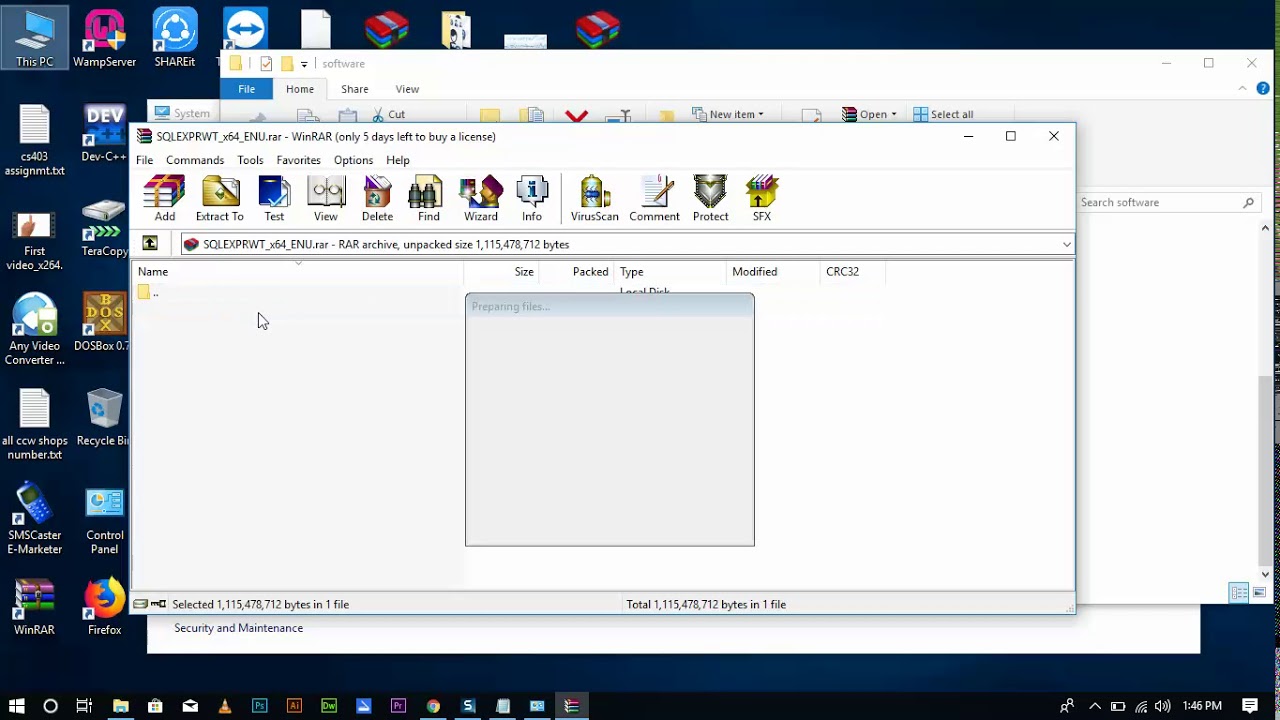Start VirusScan on the archive
The height and width of the screenshot is (720, 1280).
tap(595, 198)
